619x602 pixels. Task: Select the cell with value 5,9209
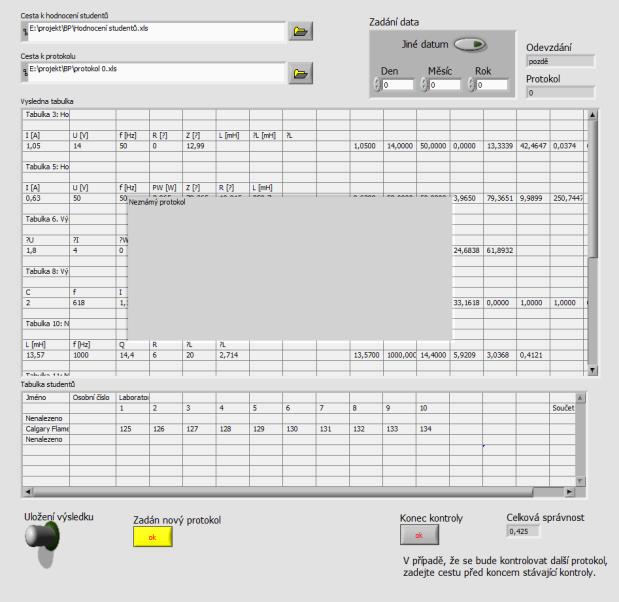pyautogui.click(x=467, y=355)
